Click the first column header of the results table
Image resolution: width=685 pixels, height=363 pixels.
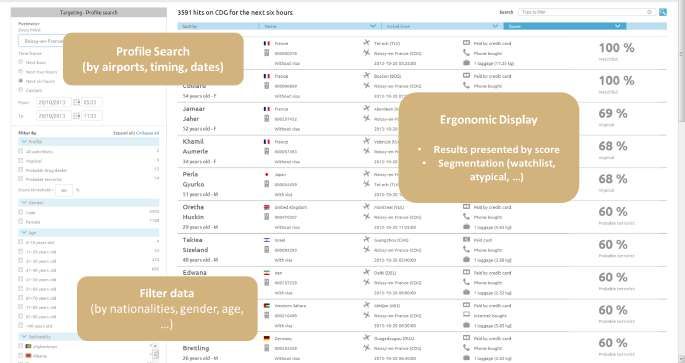pos(218,26)
